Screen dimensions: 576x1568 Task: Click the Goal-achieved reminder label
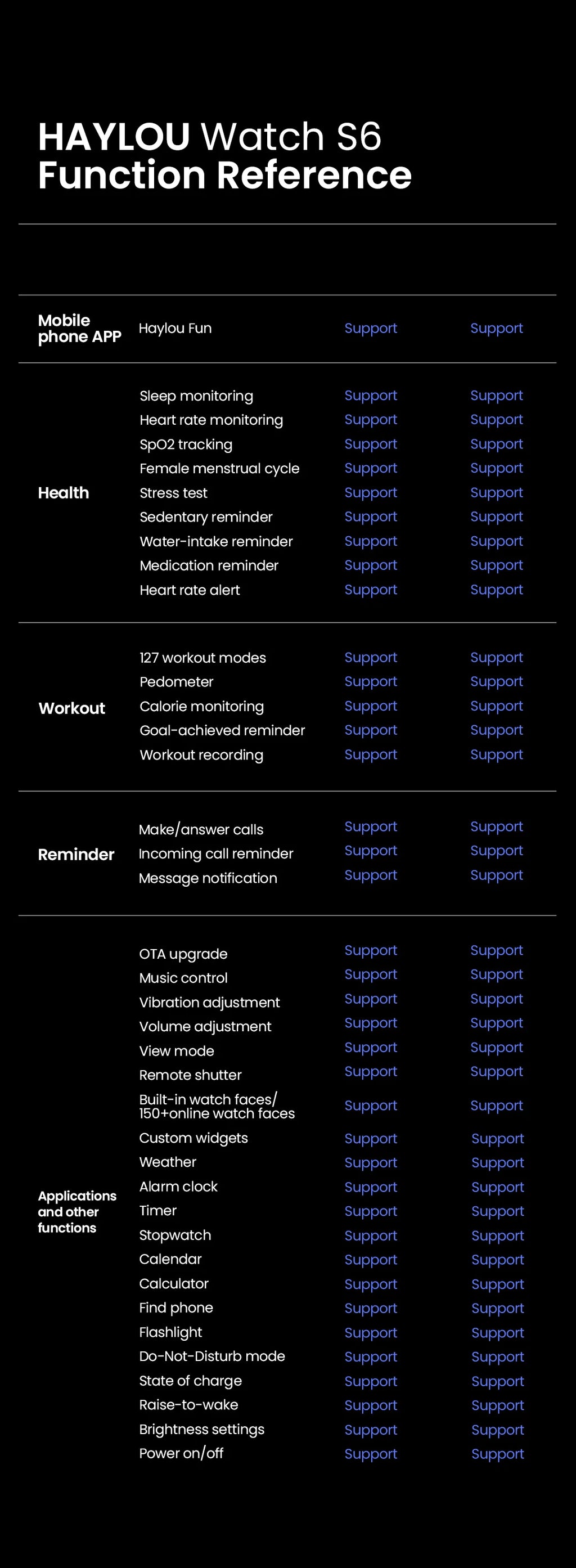222,730
